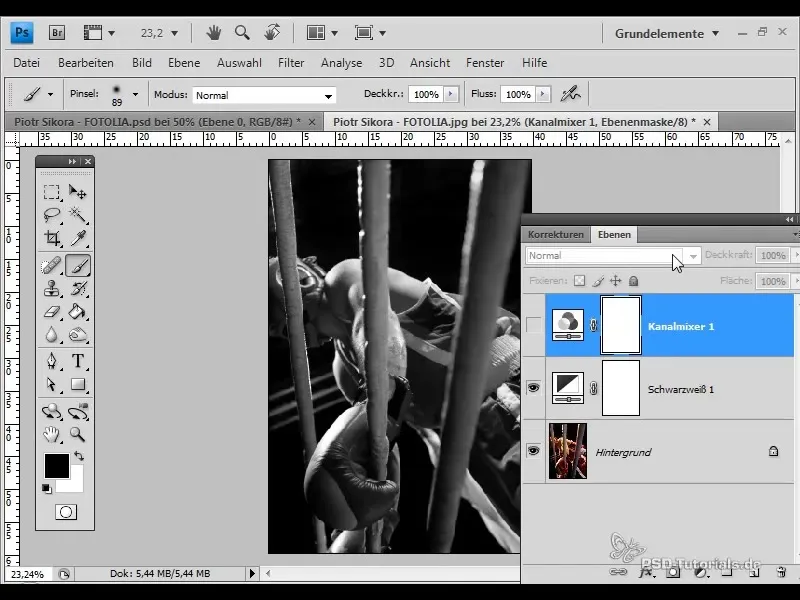This screenshot has height=600, width=800.
Task: Select the Paint Bucket tool
Action: click(78, 312)
